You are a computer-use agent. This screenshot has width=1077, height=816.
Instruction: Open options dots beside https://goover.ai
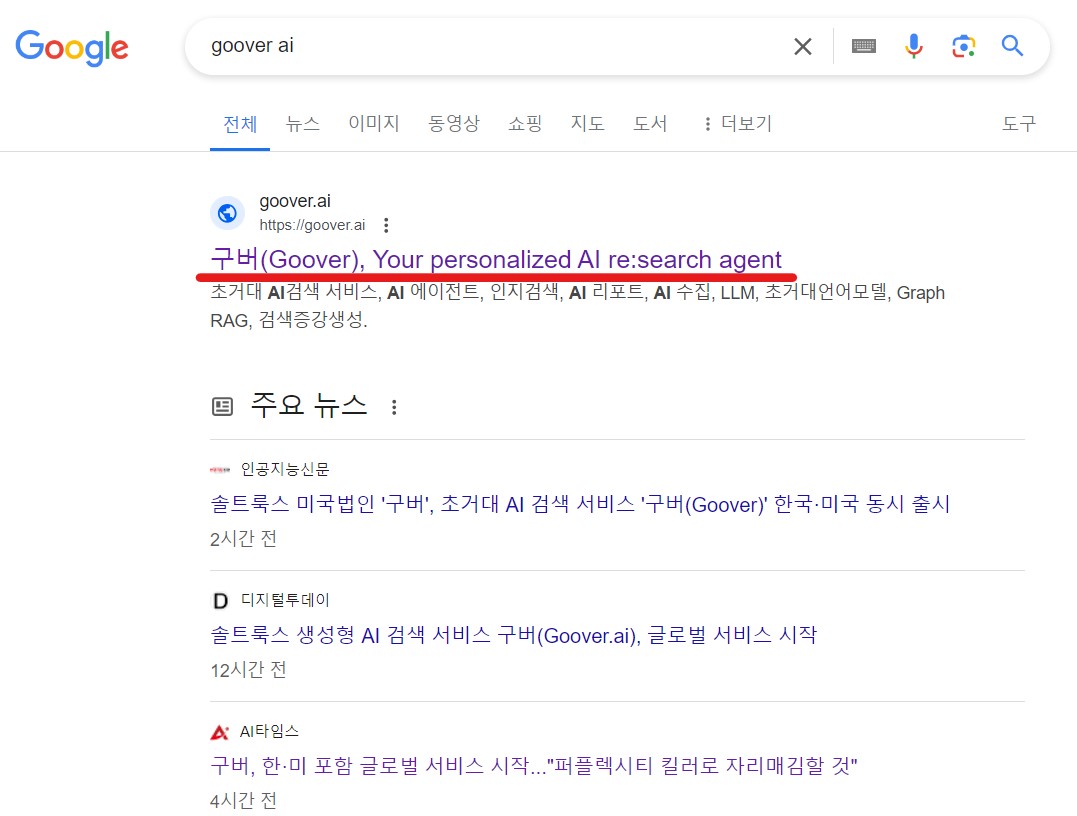386,225
